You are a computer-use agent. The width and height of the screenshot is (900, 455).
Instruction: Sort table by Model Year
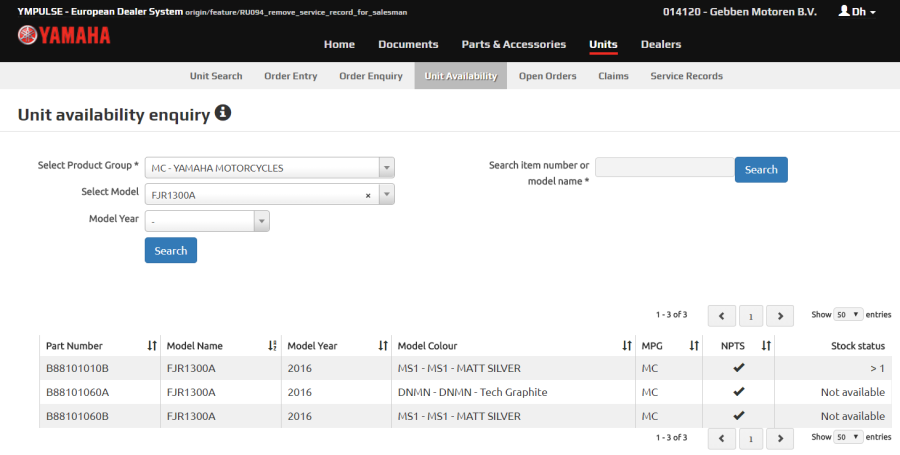click(383, 345)
